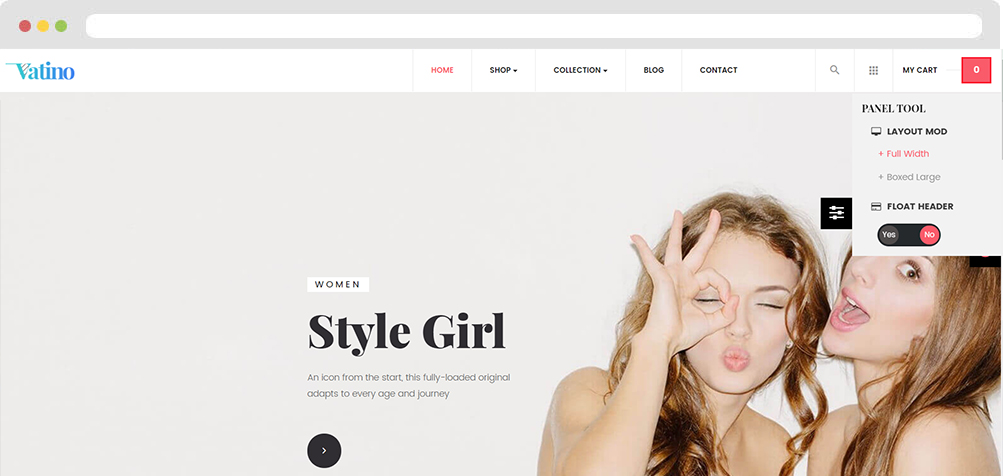
Task: Set Float Header to No
Action: click(929, 235)
